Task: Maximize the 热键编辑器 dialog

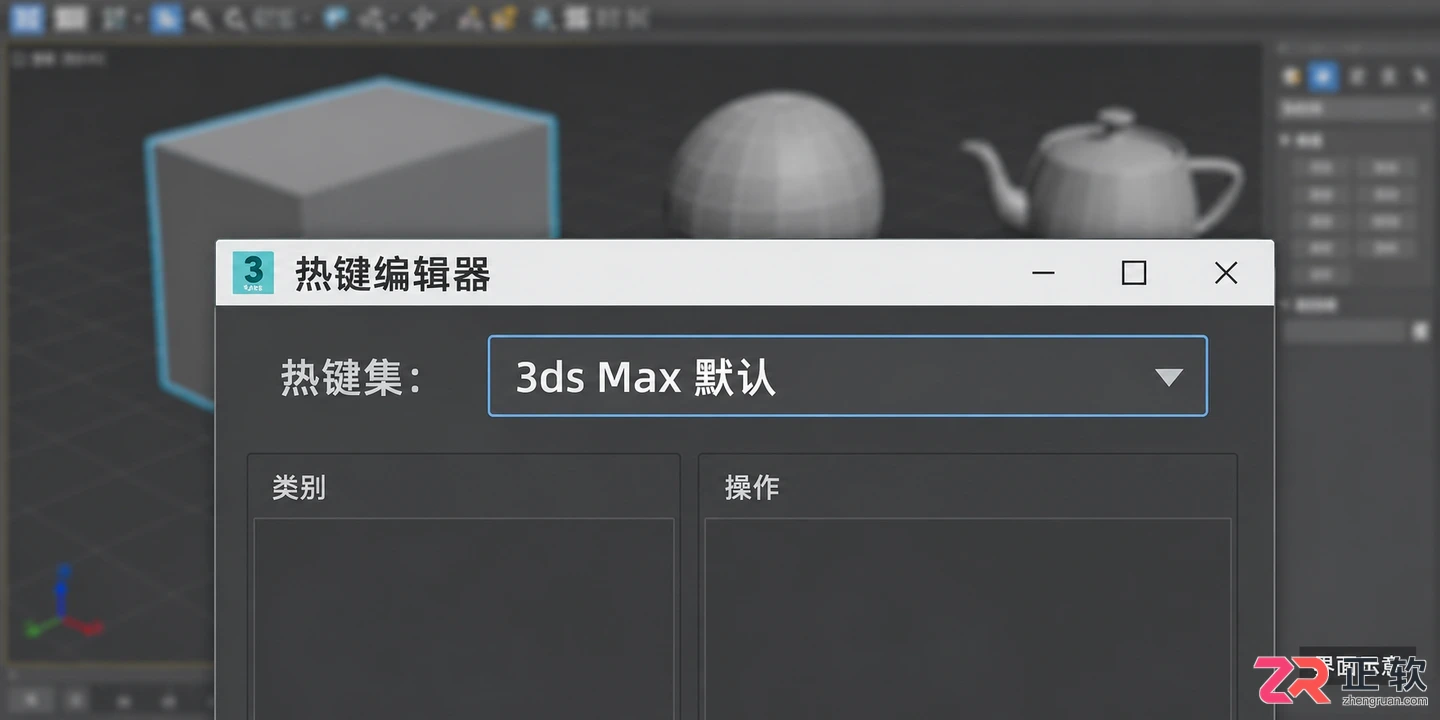Action: coord(1134,273)
